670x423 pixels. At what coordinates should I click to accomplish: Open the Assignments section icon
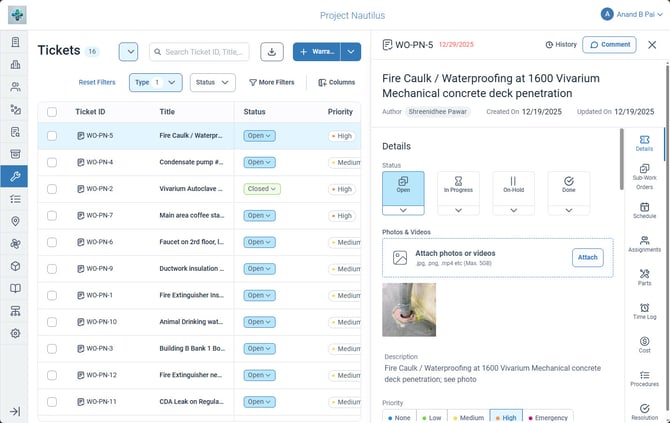point(644,244)
